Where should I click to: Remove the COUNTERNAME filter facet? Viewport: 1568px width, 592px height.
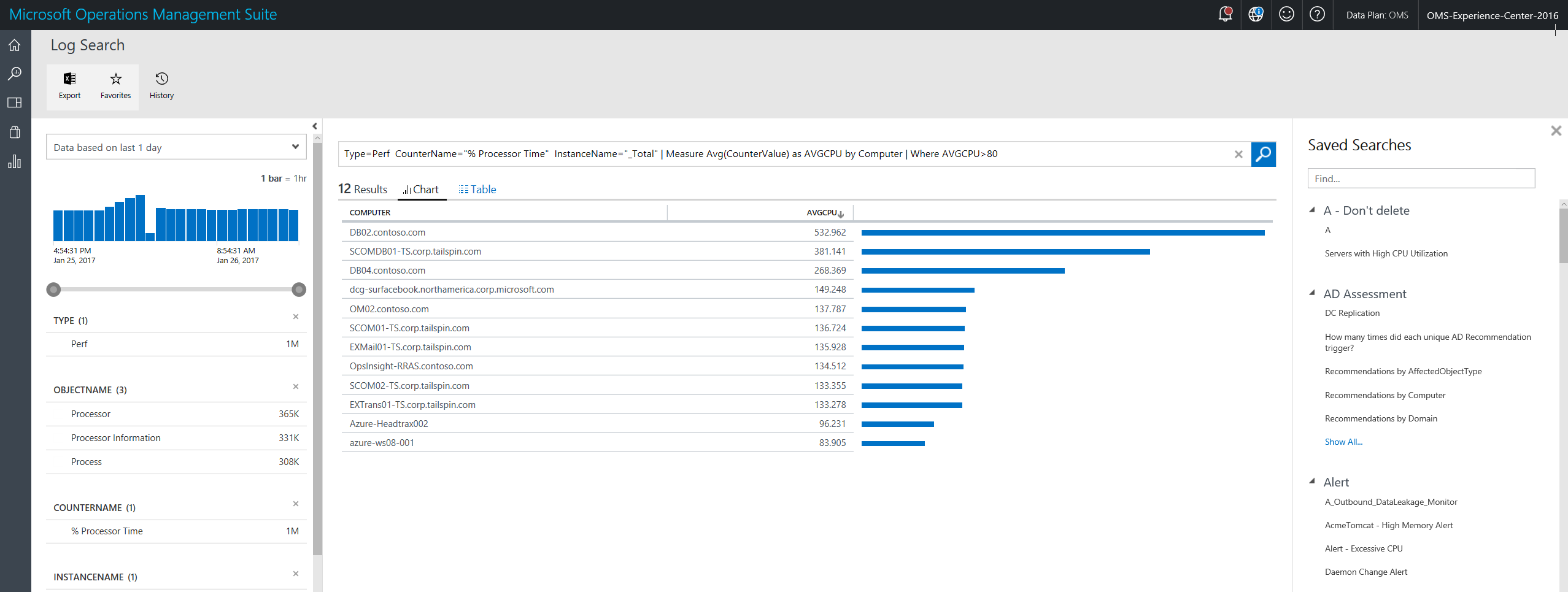pyautogui.click(x=296, y=504)
